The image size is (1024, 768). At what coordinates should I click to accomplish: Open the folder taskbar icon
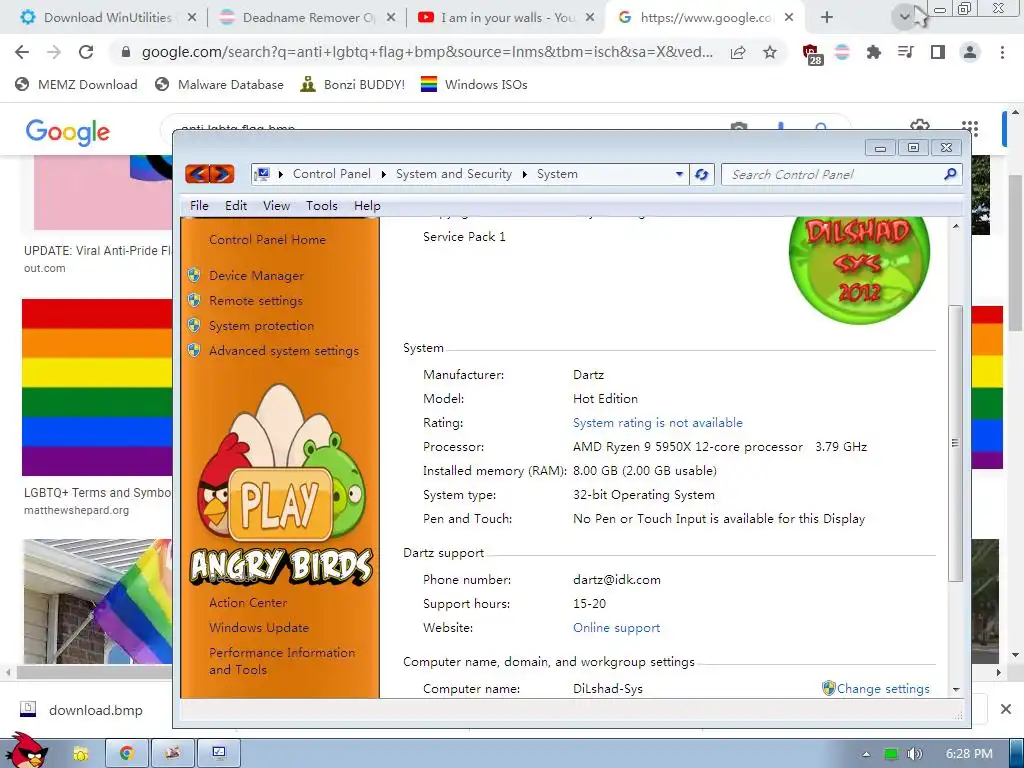81,754
